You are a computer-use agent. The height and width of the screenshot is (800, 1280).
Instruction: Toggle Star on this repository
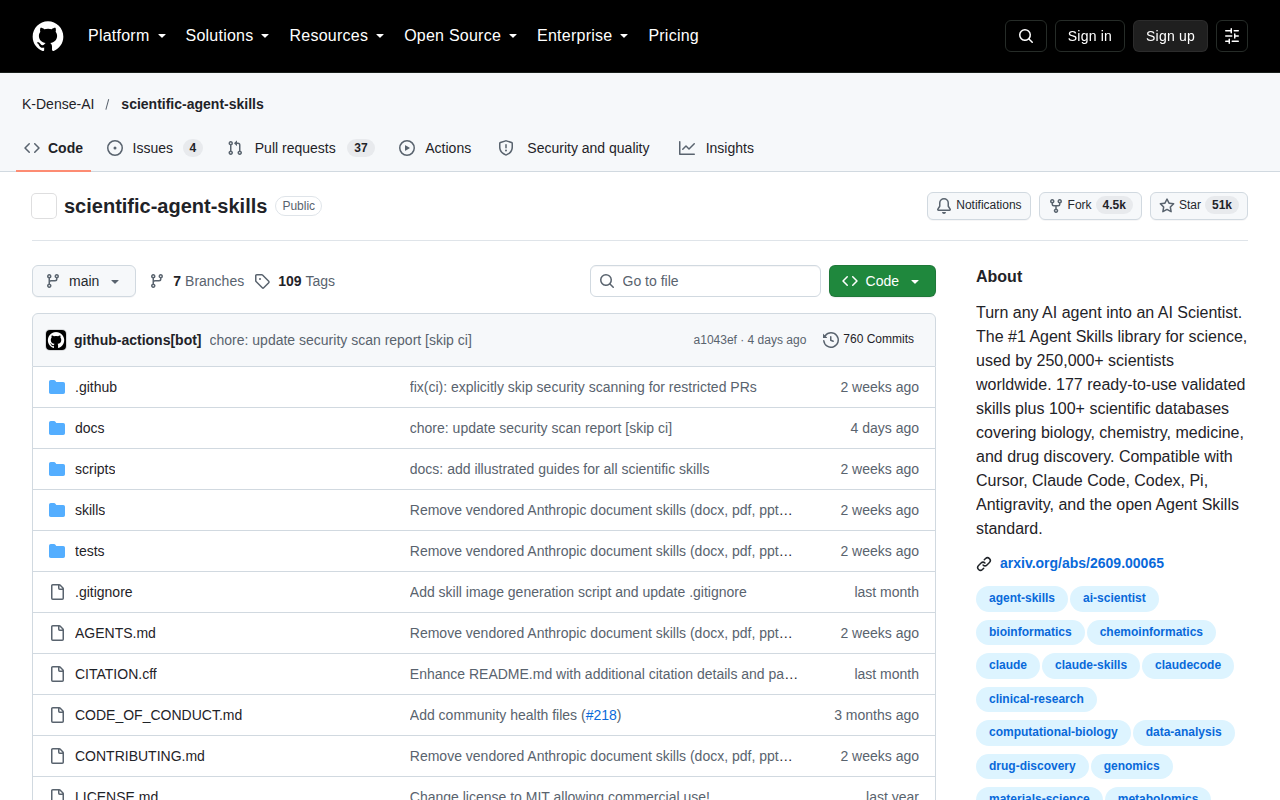coord(1198,205)
